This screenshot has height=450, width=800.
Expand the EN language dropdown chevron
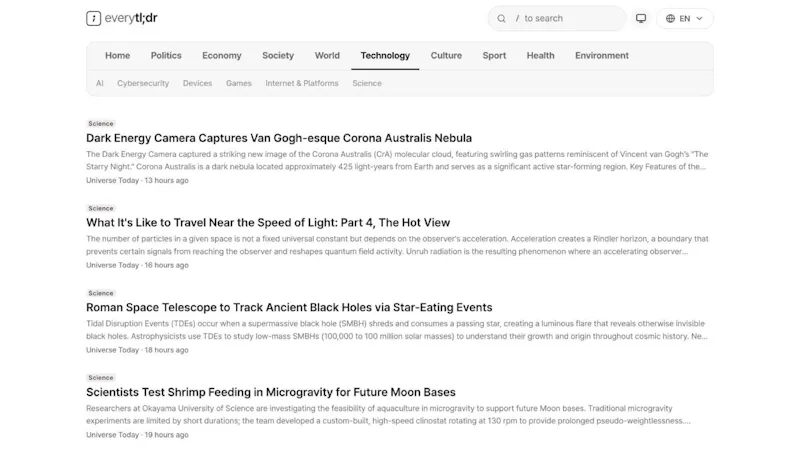click(x=699, y=18)
